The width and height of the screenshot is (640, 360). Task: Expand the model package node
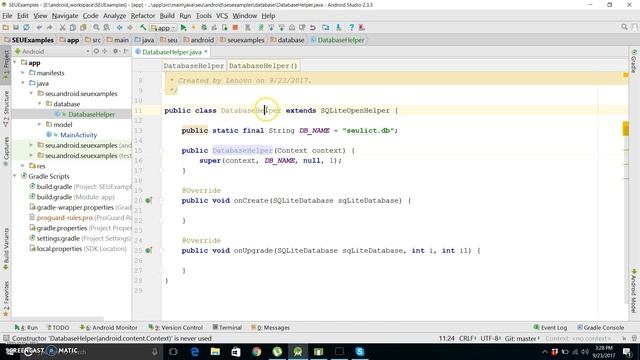pyautogui.click(x=40, y=124)
